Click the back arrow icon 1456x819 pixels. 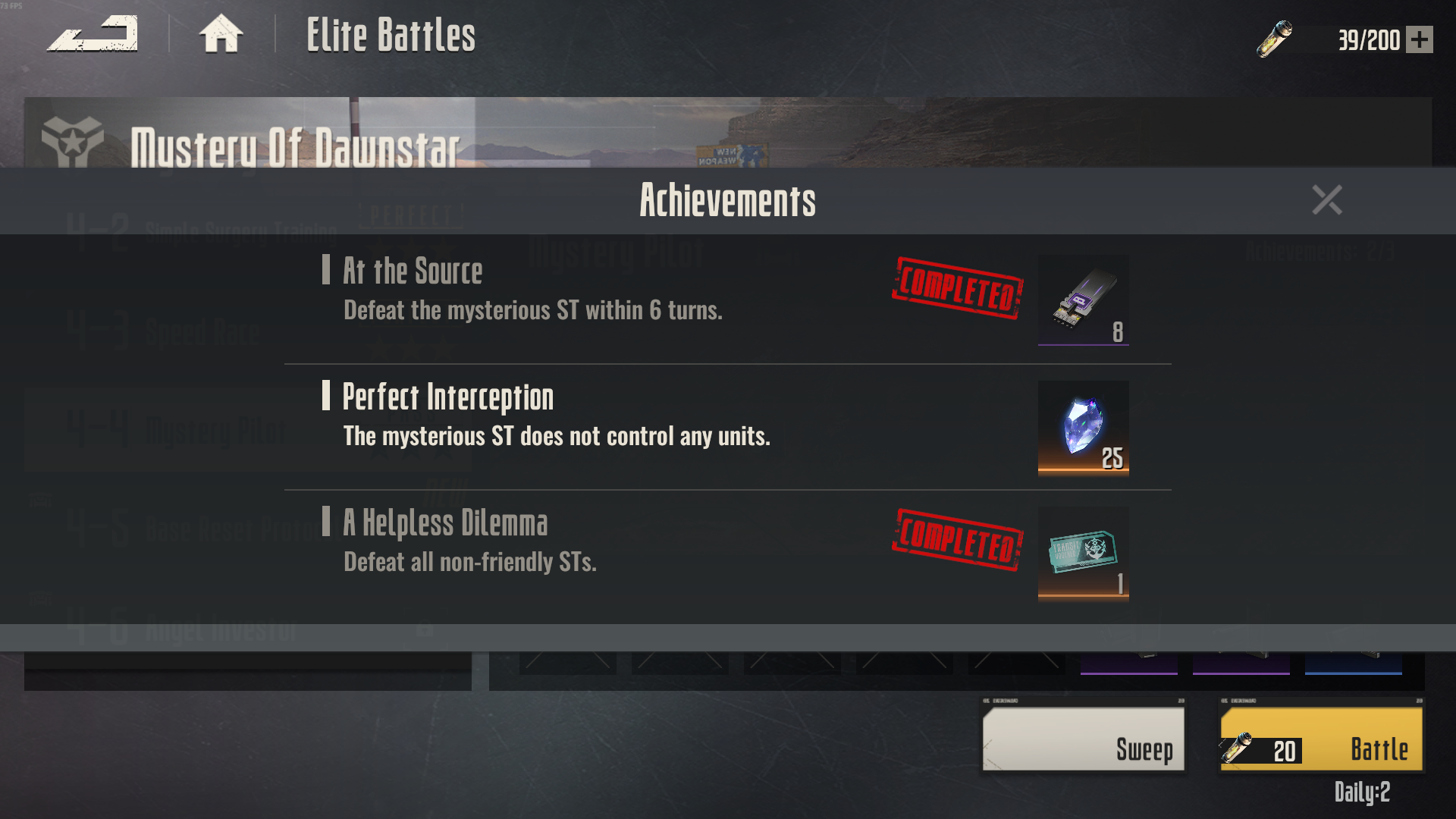click(93, 34)
